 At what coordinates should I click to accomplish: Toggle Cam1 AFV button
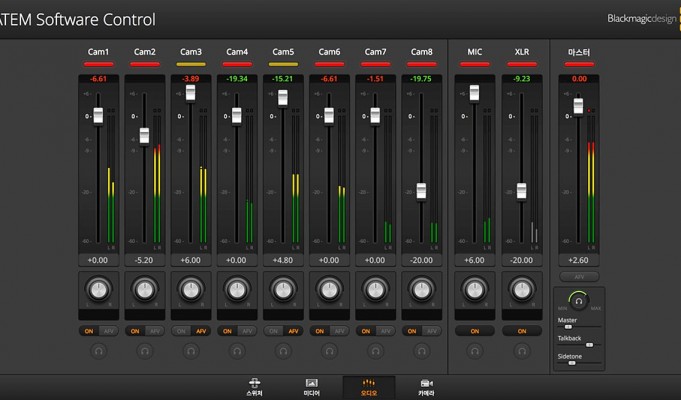point(109,331)
